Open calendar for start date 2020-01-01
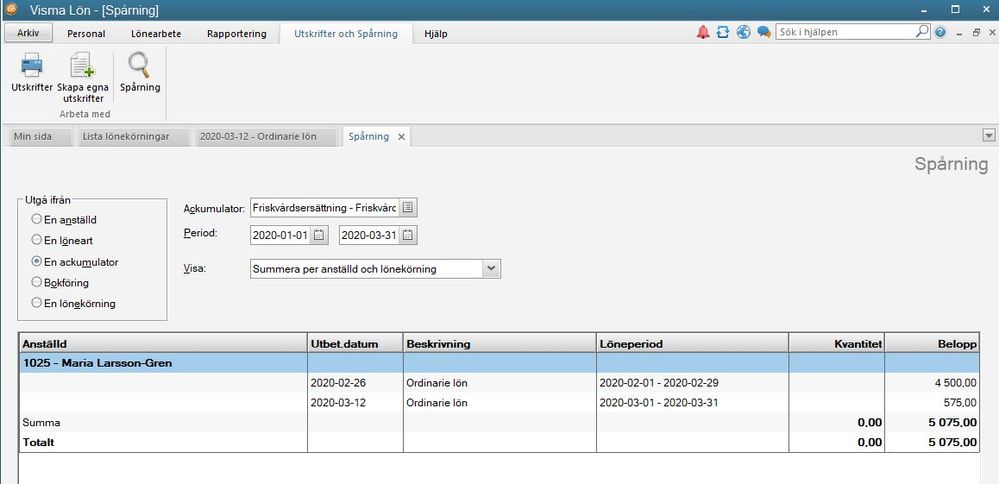The width and height of the screenshot is (999, 484). point(319,236)
